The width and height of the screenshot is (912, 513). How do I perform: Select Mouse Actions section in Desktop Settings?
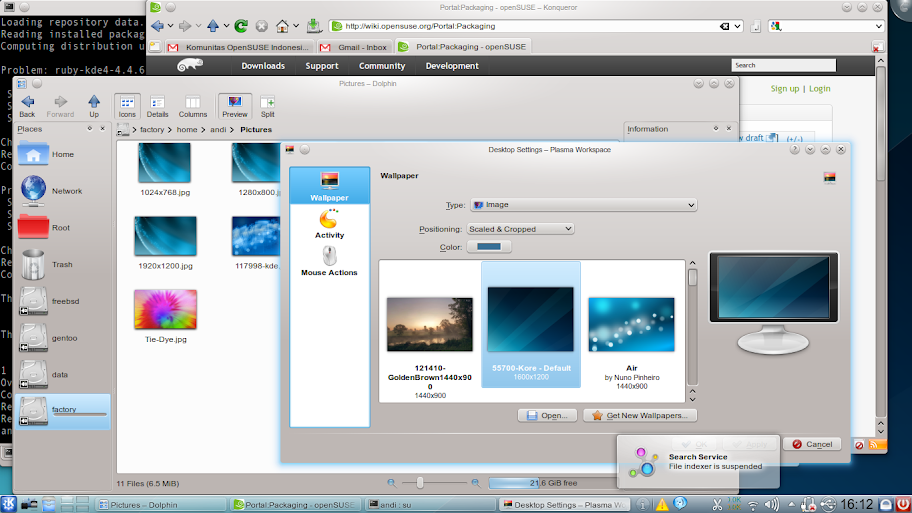329,261
